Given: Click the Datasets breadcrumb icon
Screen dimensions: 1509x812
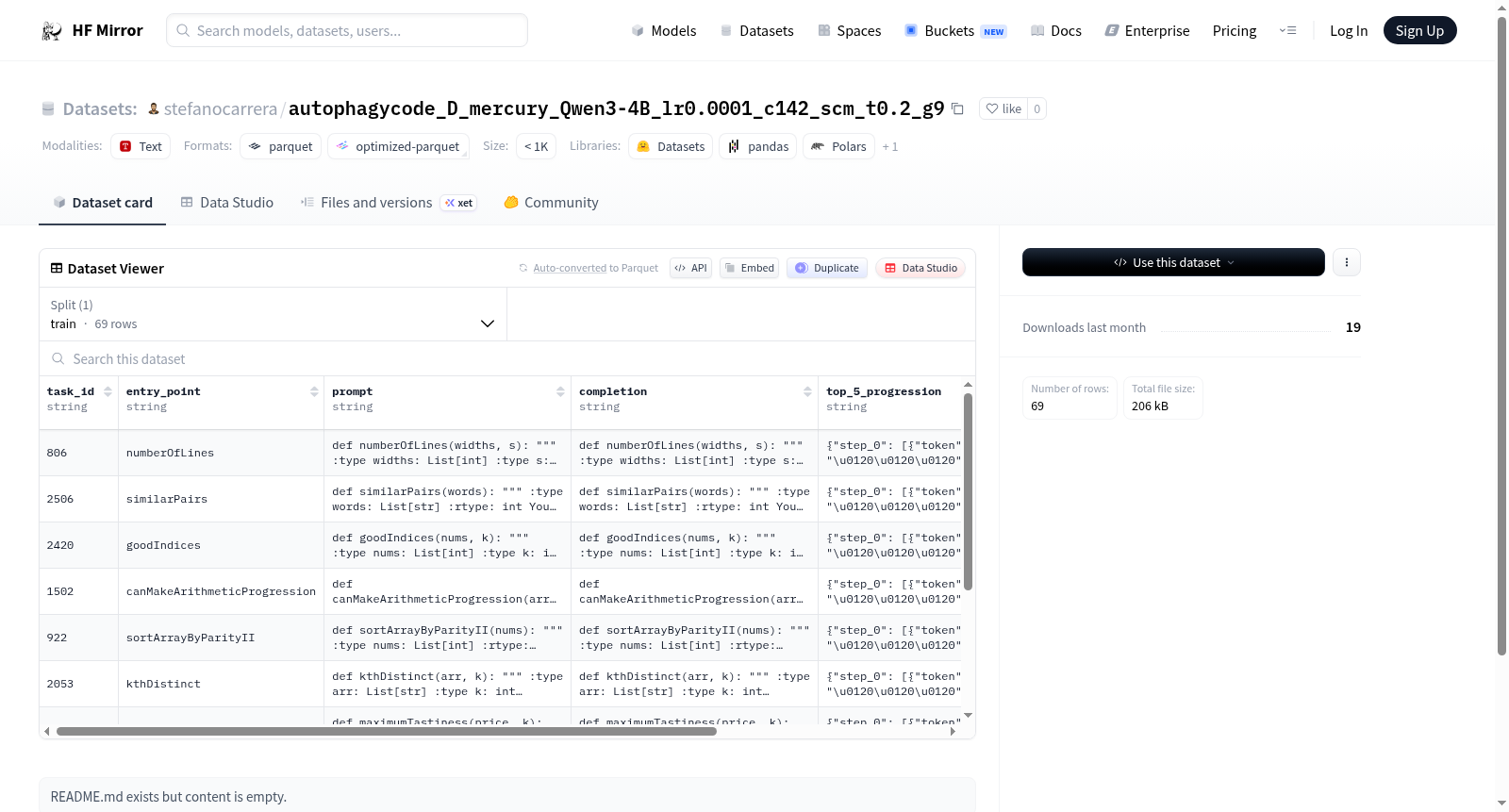Looking at the screenshot, I should pyautogui.click(x=48, y=109).
